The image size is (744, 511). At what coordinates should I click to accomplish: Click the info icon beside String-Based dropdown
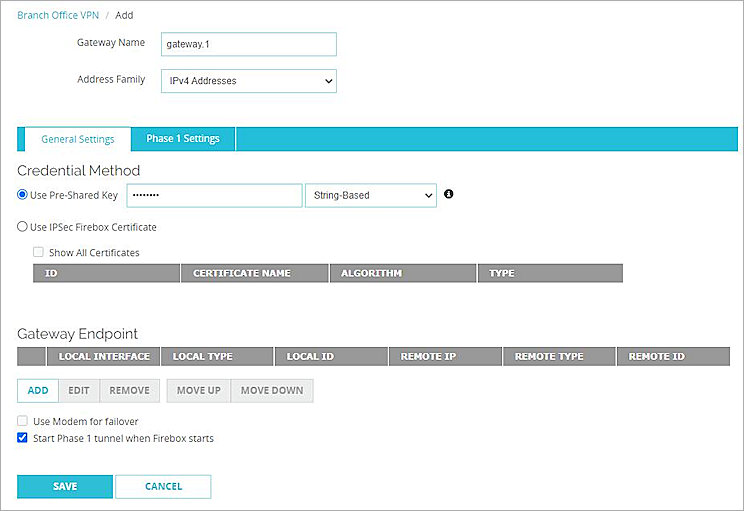pos(448,194)
